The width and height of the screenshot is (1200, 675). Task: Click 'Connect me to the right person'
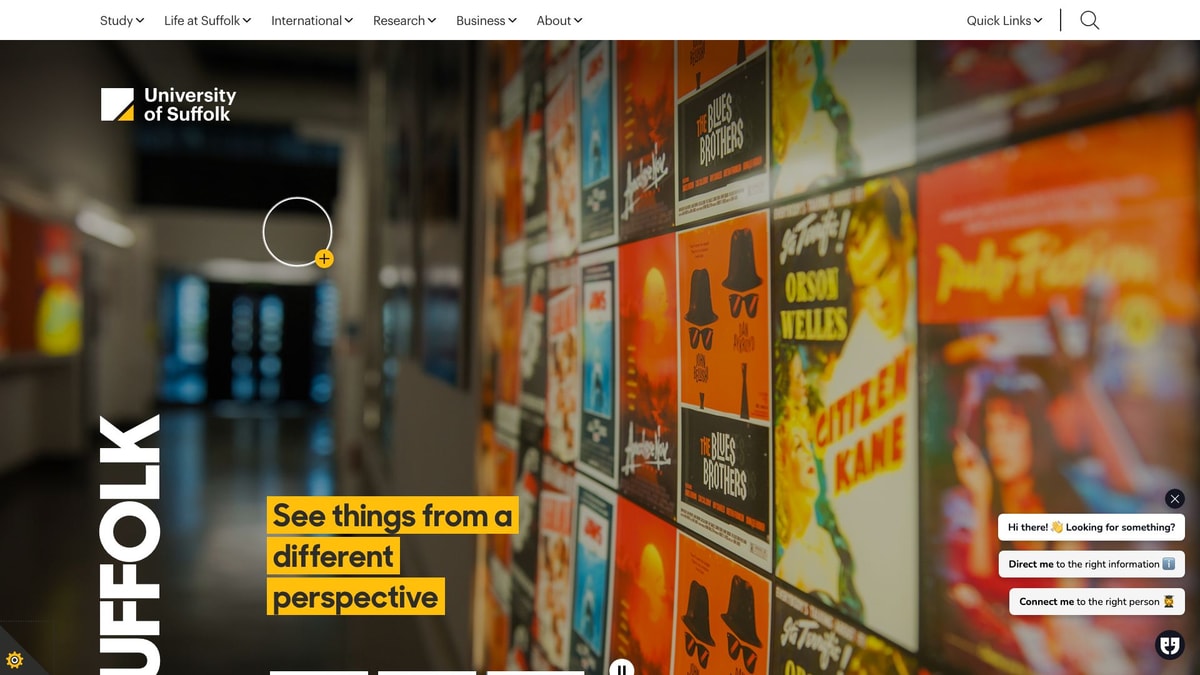tap(1097, 601)
